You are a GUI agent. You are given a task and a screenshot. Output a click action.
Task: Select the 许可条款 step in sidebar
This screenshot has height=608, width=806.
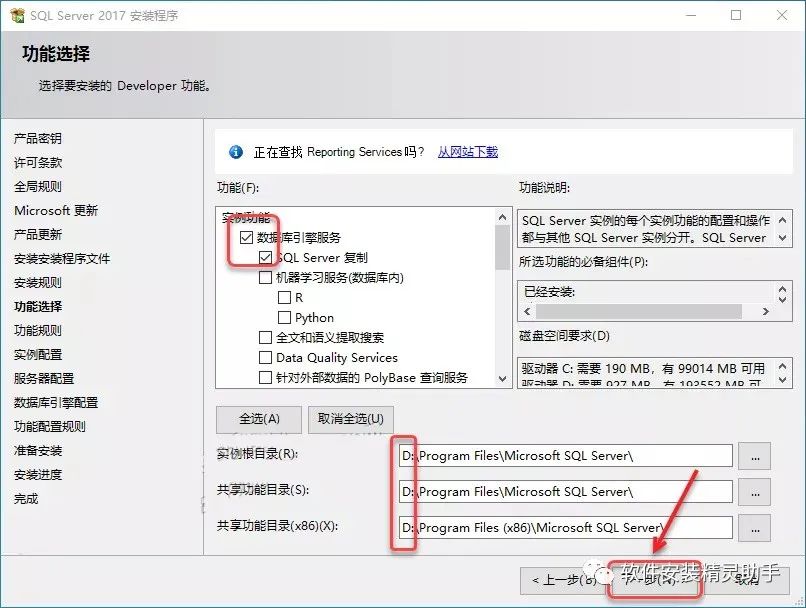(38, 162)
